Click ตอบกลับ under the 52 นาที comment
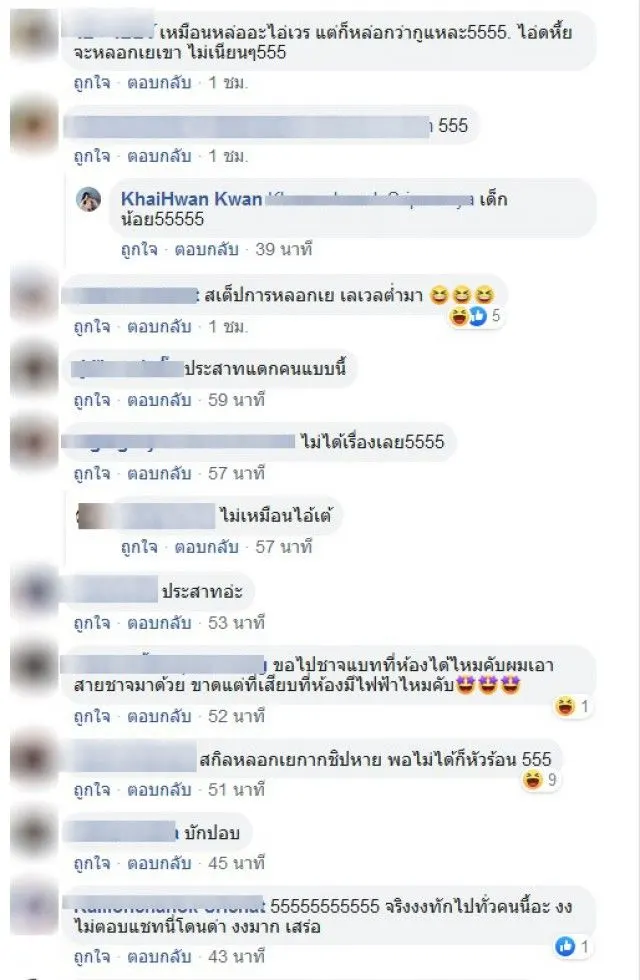 (159, 716)
